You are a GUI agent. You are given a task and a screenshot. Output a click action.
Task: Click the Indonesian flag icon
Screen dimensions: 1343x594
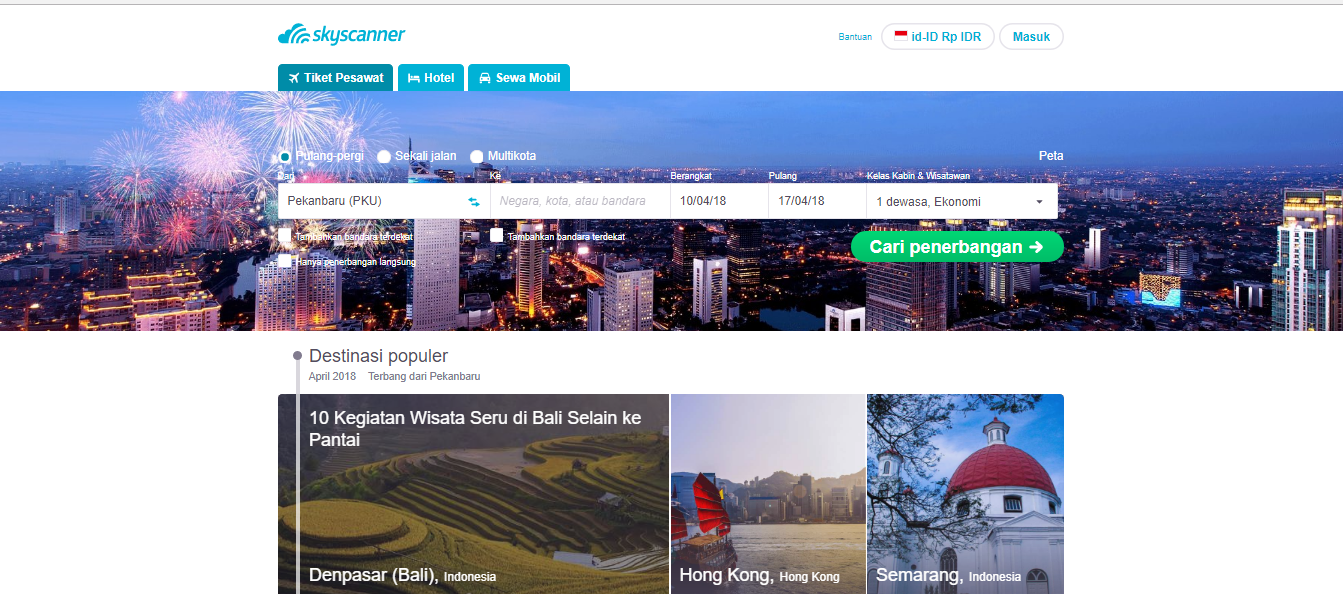click(x=901, y=36)
